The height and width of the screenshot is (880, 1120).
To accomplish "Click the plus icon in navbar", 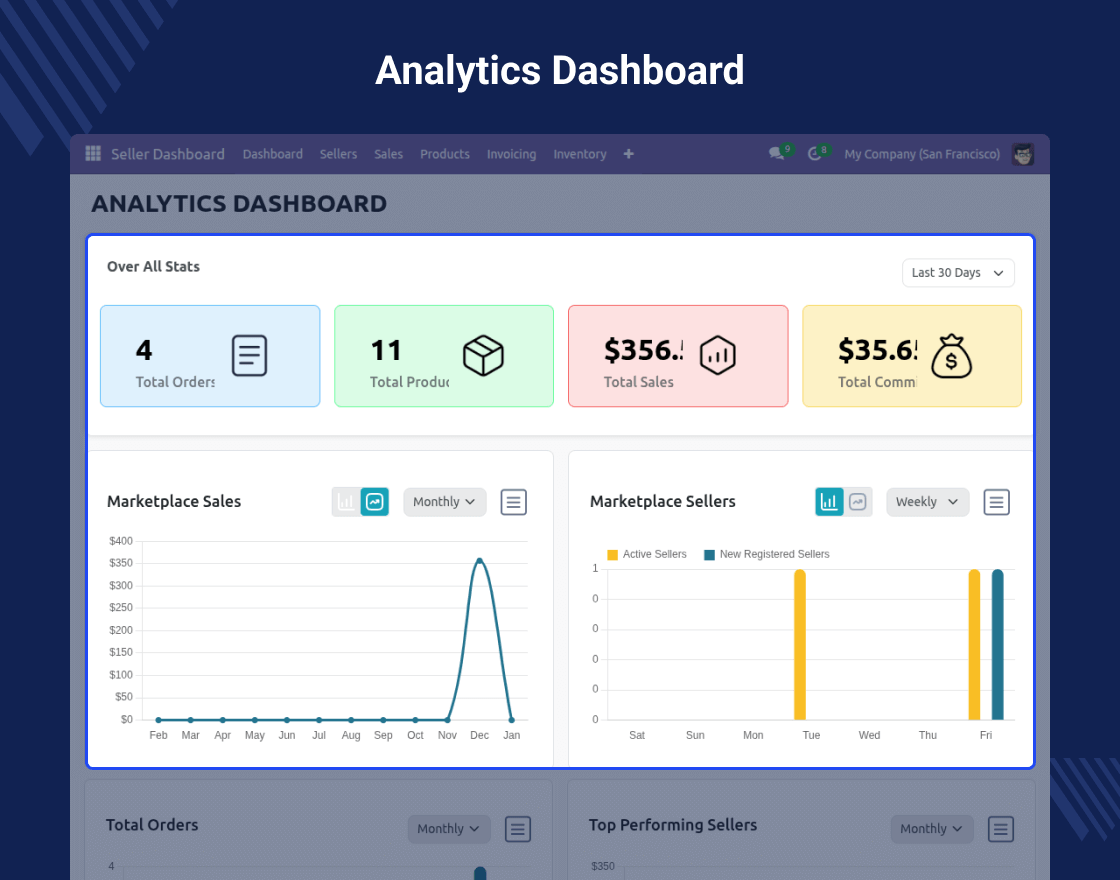I will point(629,154).
